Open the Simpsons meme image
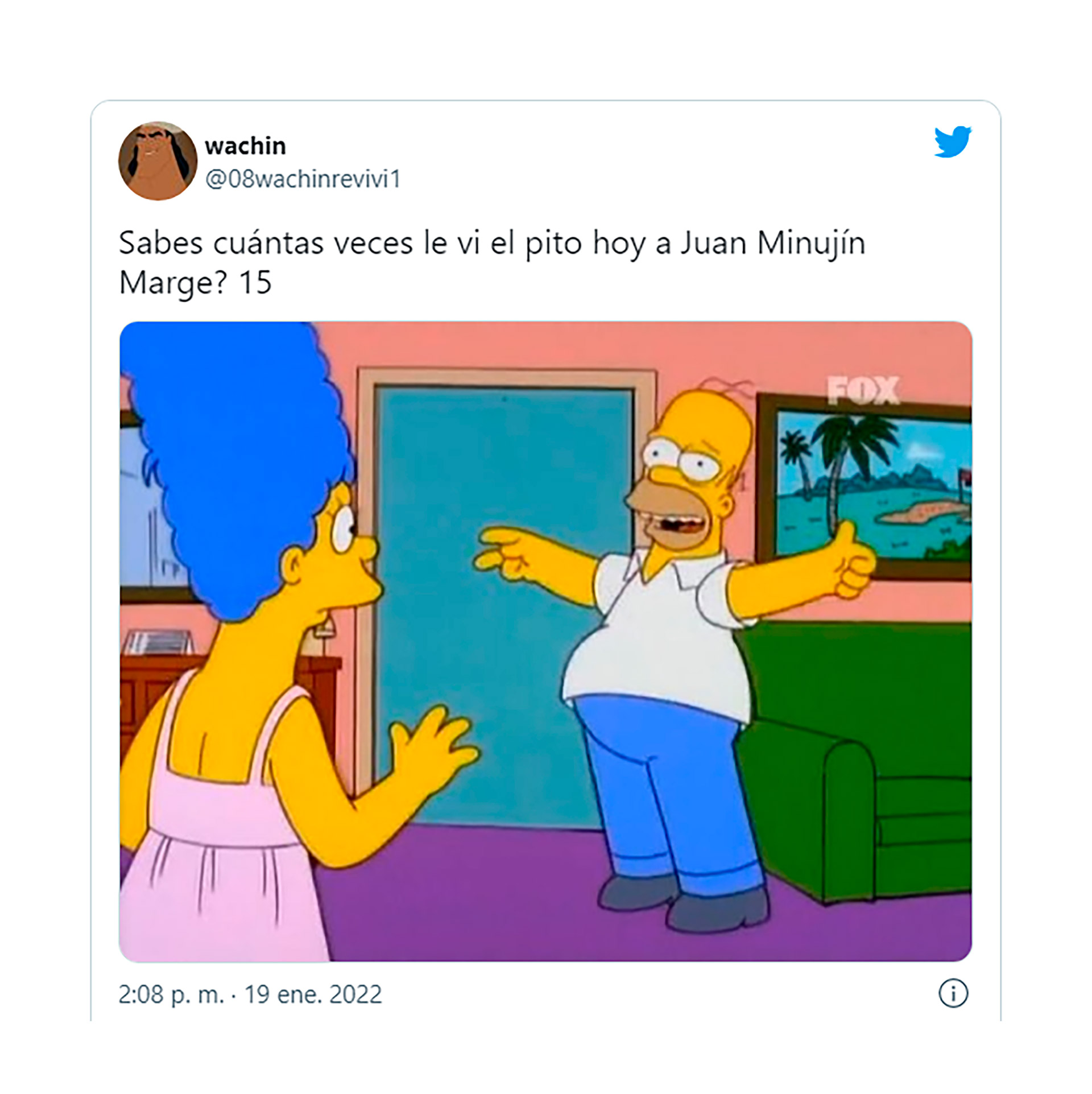Image resolution: width=1092 pixels, height=1094 pixels. pyautogui.click(x=545, y=642)
